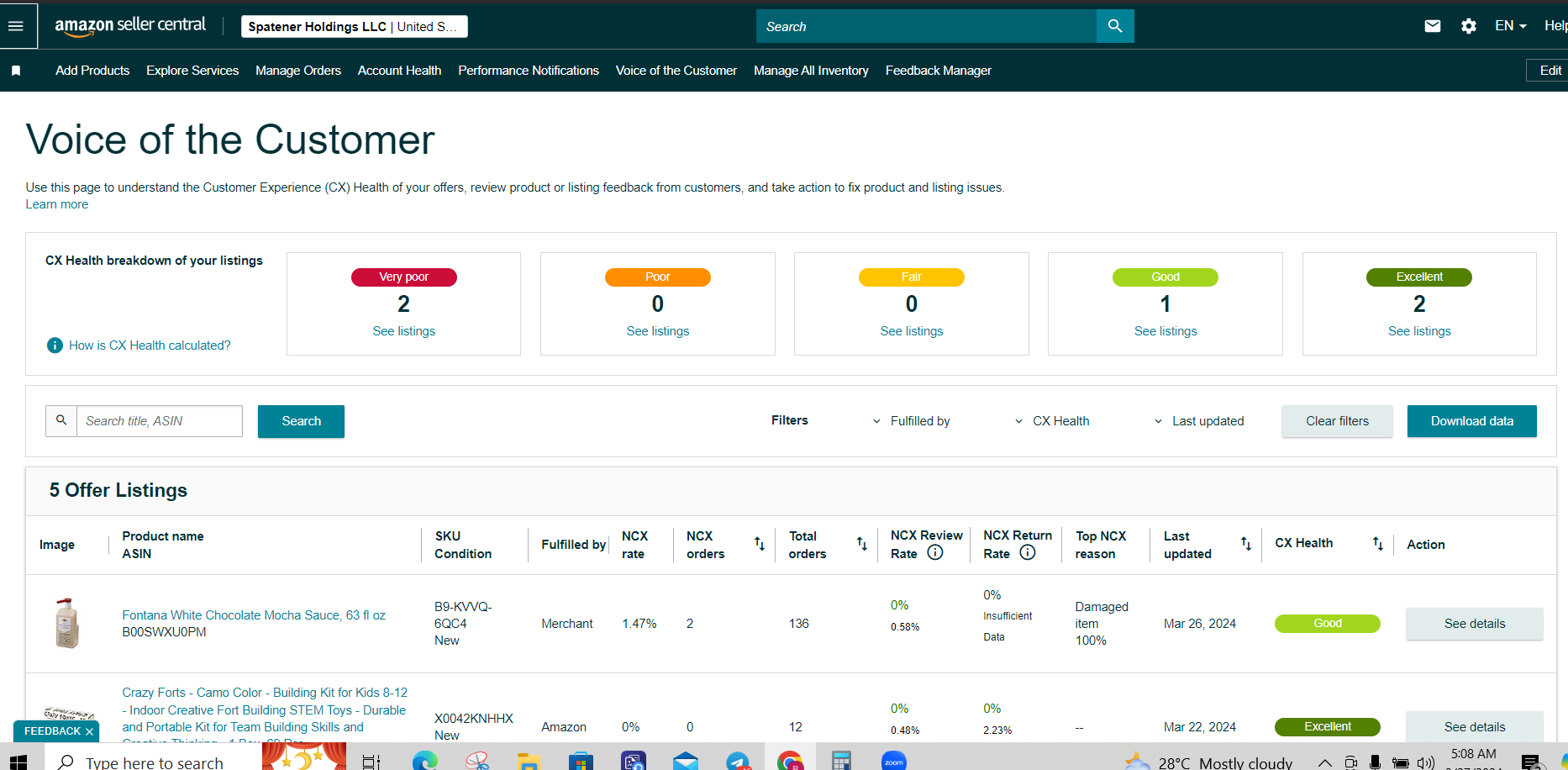Screen dimensions: 1568x770
Task: Click the Amazon Seller Central logo
Action: (130, 26)
